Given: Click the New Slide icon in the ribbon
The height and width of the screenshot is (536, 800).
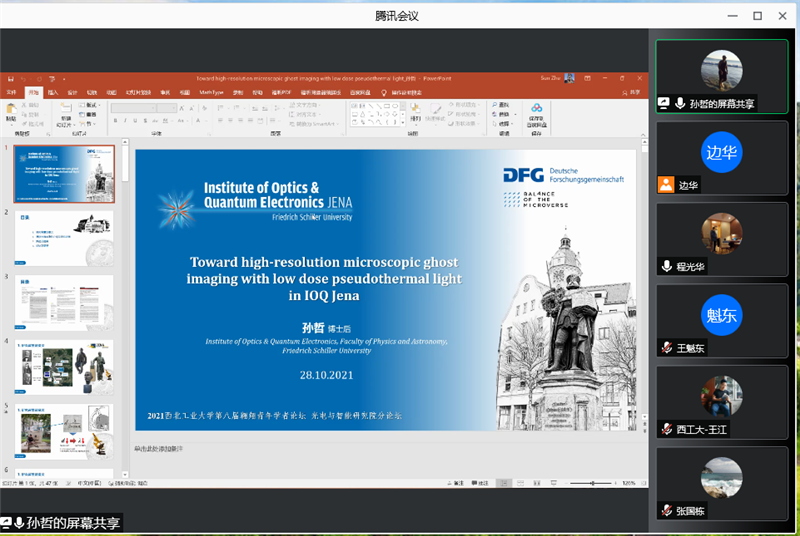Looking at the screenshot, I should click(x=66, y=108).
